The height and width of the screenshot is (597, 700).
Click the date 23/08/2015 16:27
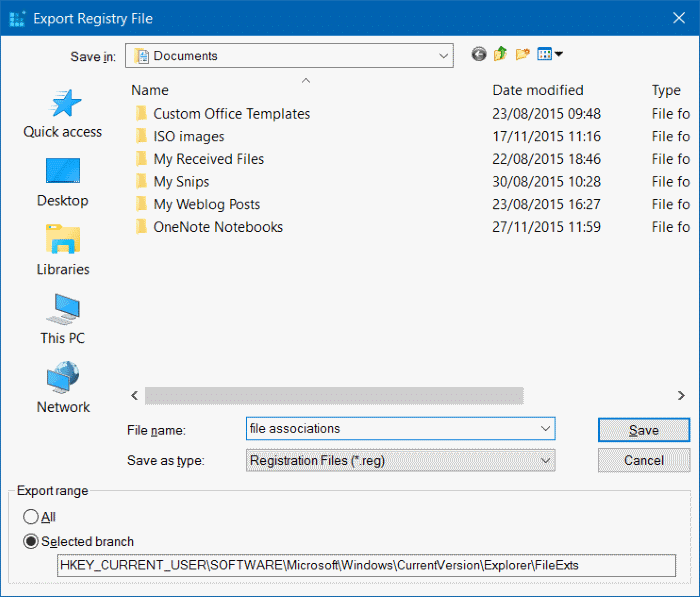pyautogui.click(x=546, y=205)
